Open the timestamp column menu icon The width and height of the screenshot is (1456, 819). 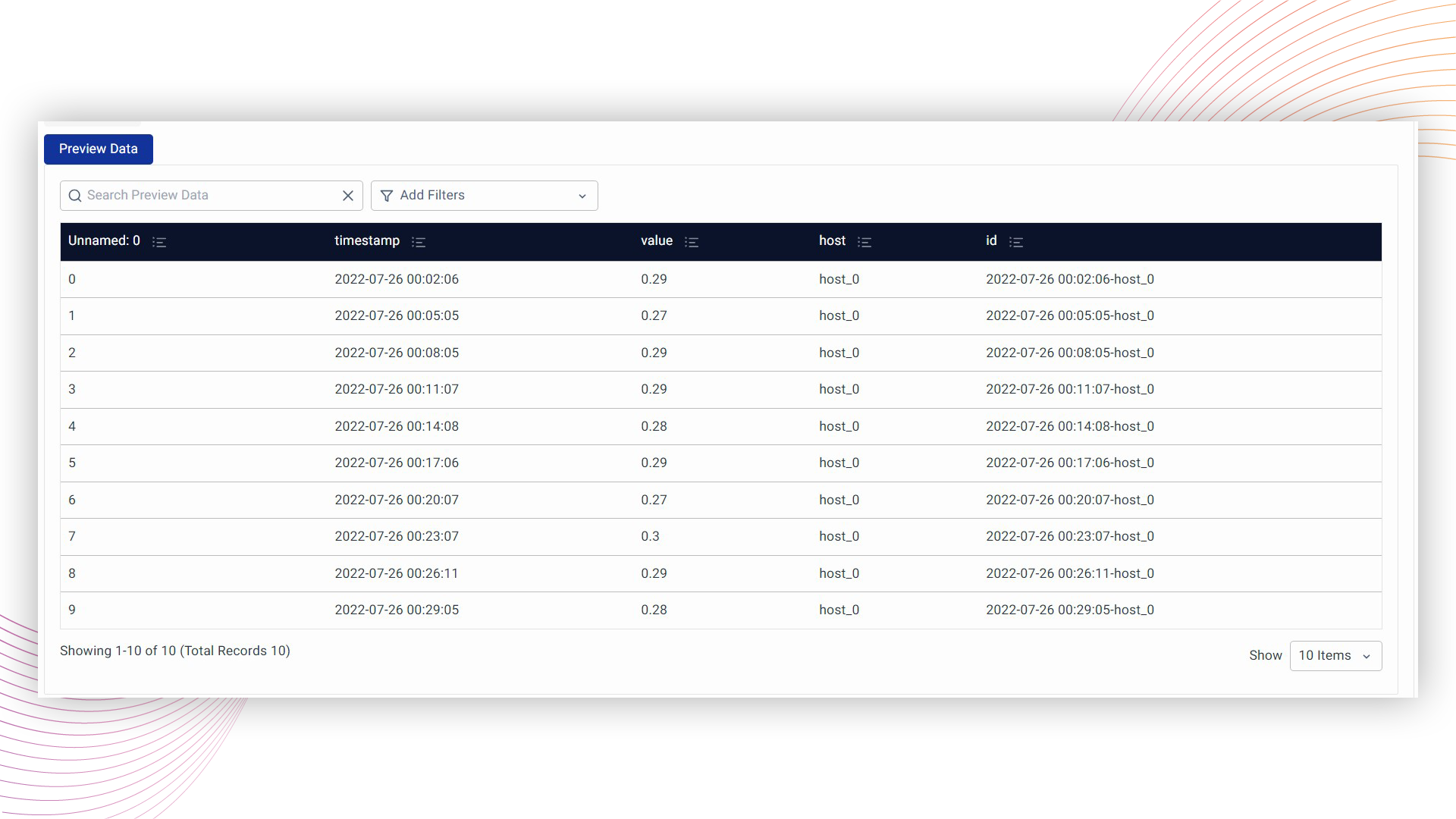(419, 242)
